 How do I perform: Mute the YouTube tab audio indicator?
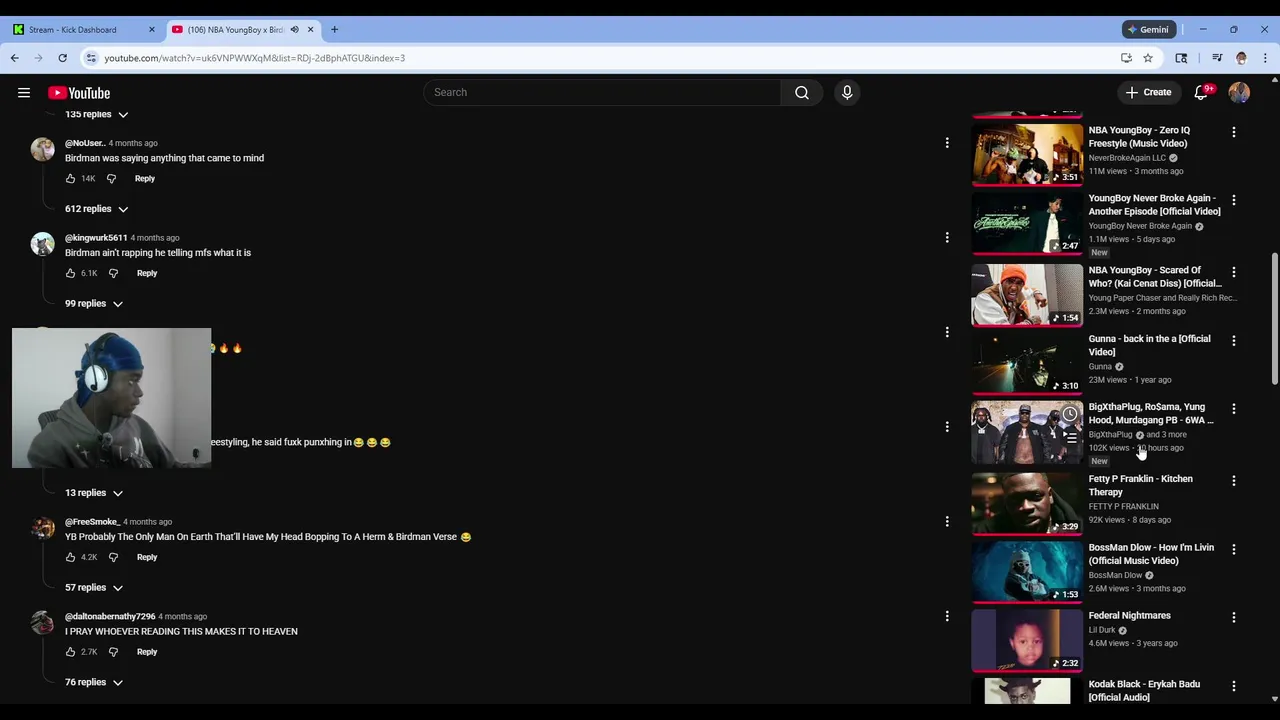[x=294, y=30]
